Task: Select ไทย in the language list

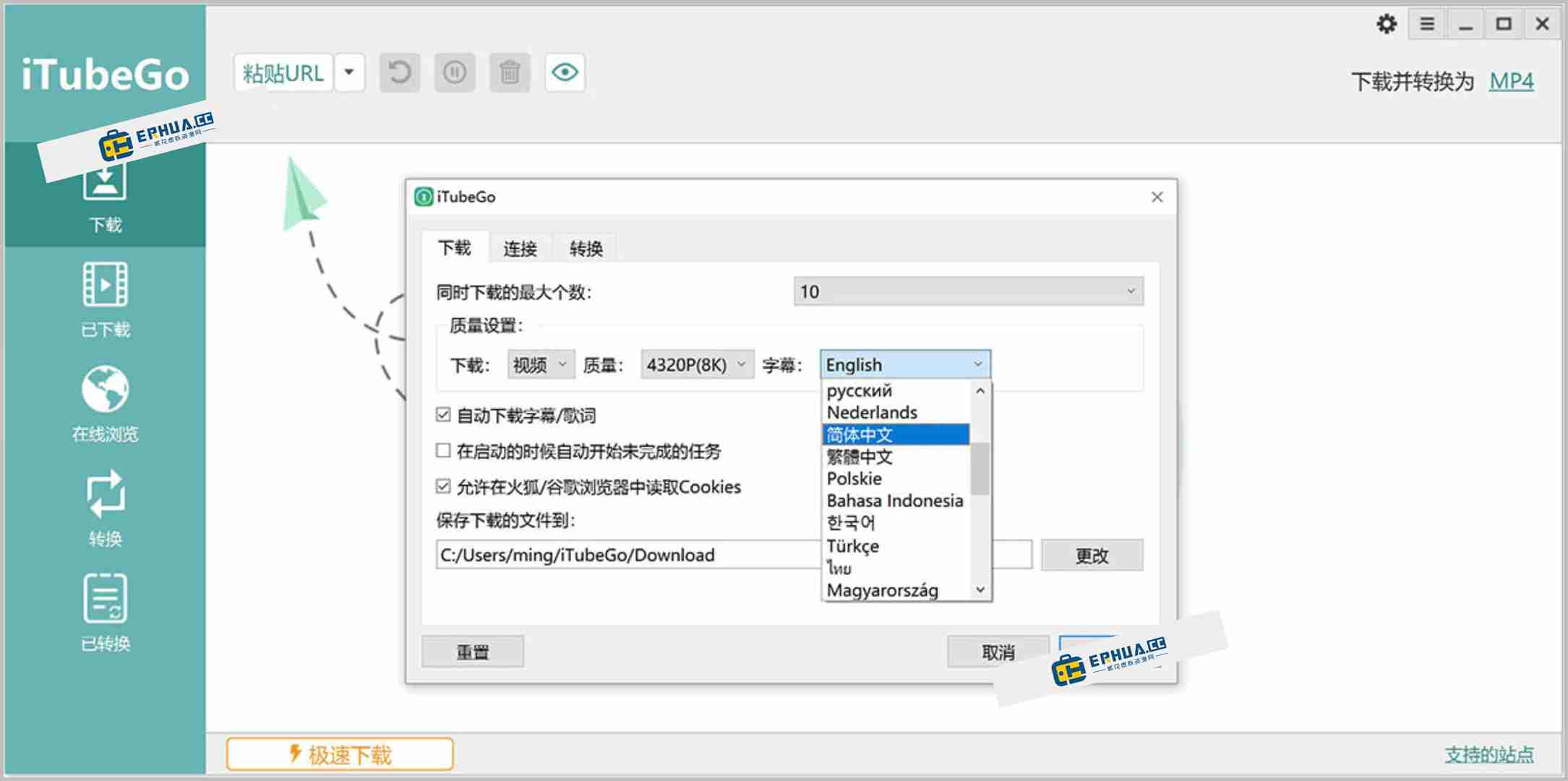Action: (x=896, y=568)
